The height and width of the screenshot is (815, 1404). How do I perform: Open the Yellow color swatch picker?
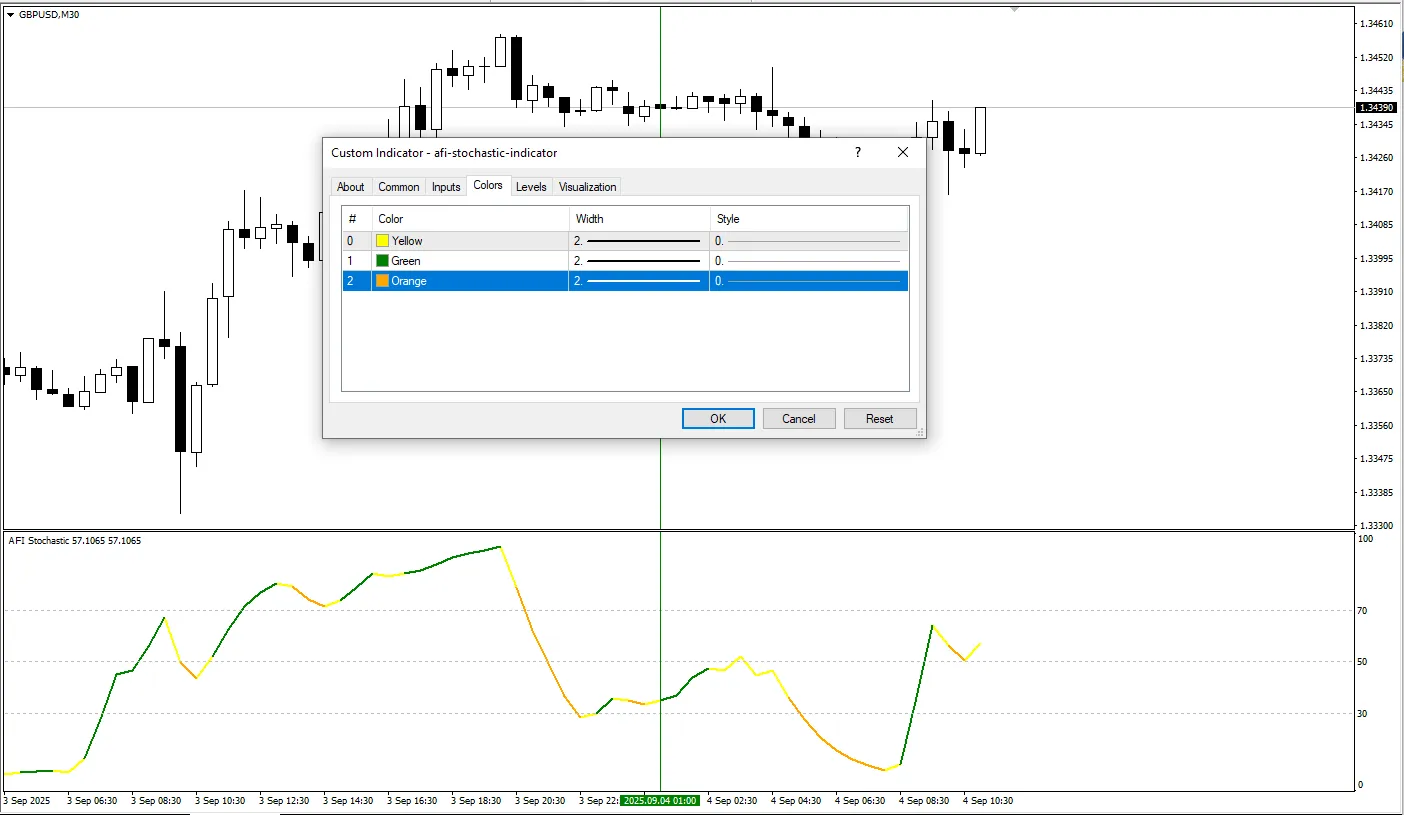(x=381, y=240)
